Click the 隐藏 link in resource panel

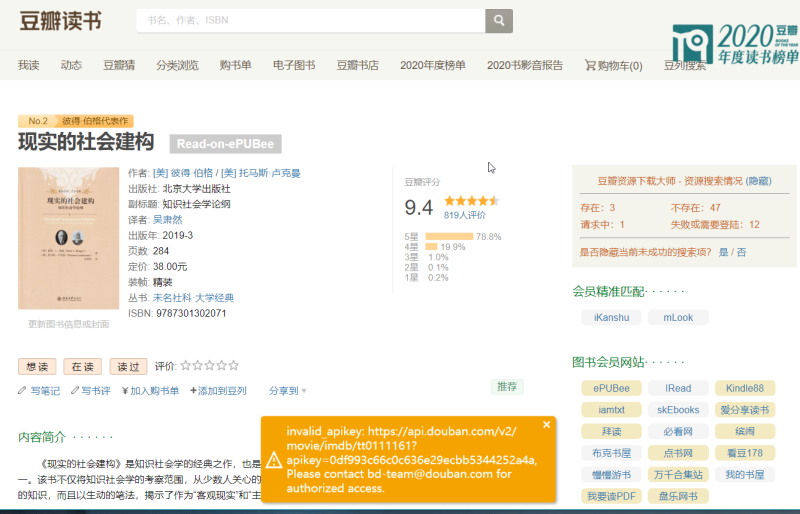point(758,181)
